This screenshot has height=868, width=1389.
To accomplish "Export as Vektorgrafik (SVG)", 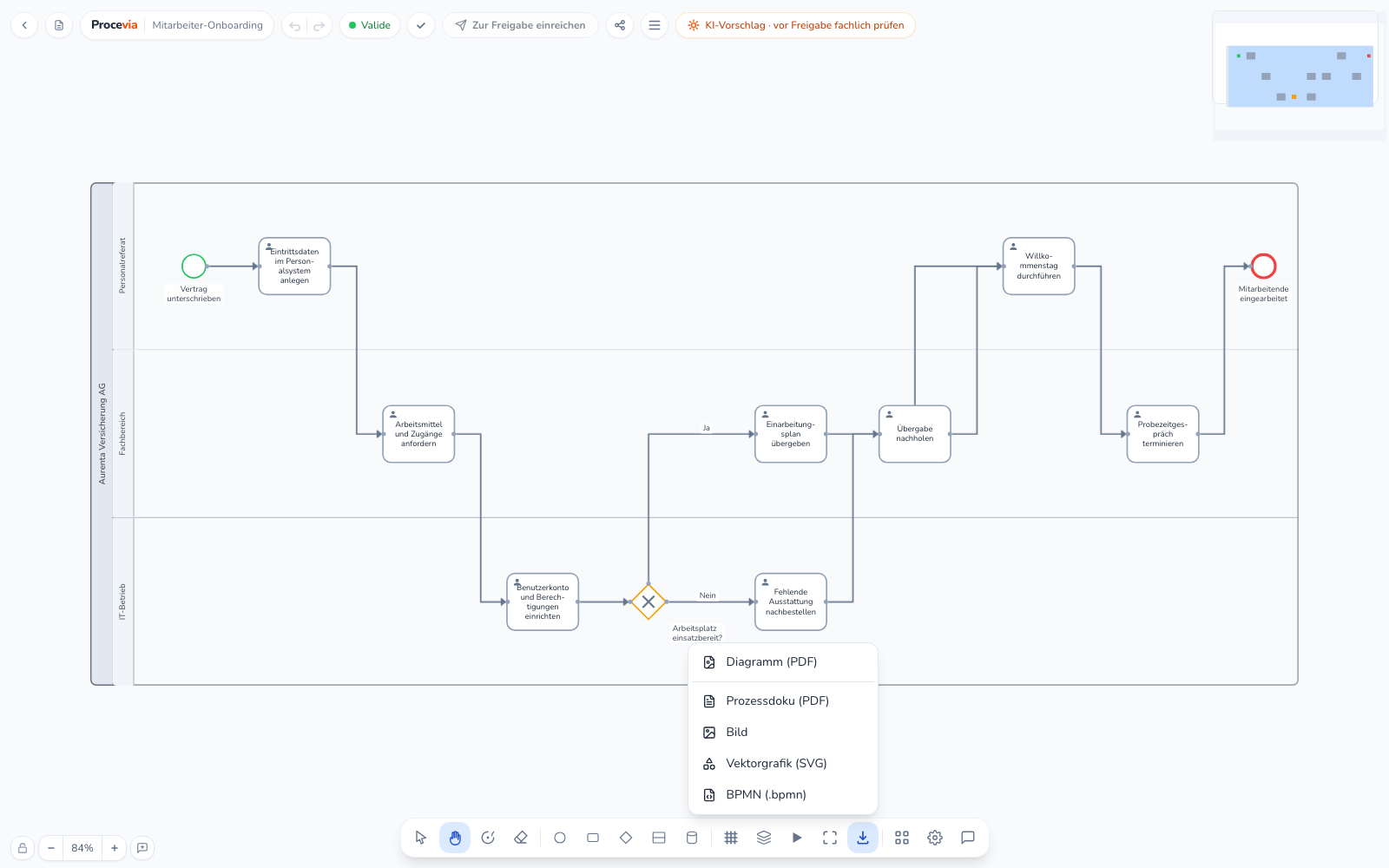I will [783, 764].
